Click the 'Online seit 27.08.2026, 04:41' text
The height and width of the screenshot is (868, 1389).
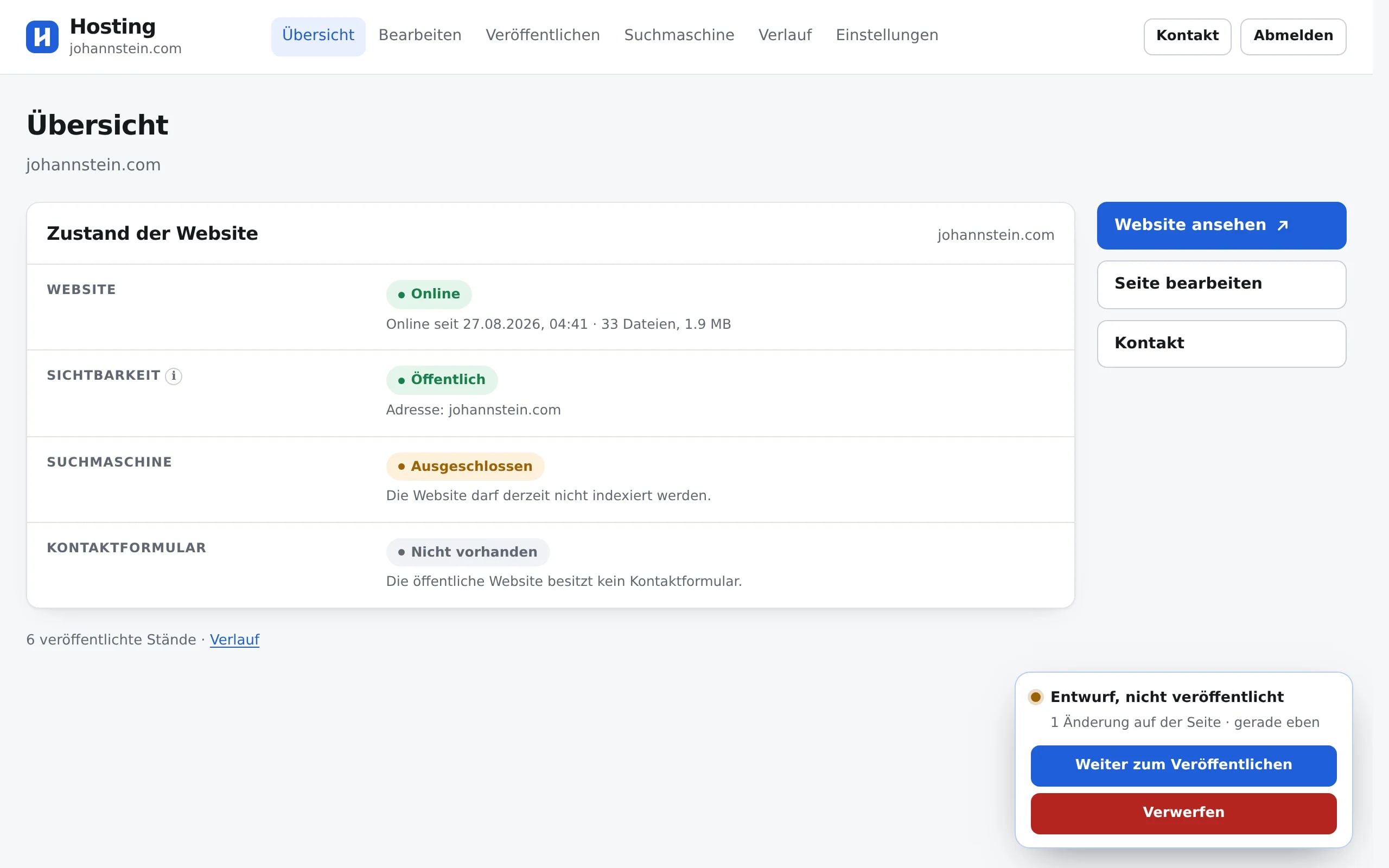point(487,324)
